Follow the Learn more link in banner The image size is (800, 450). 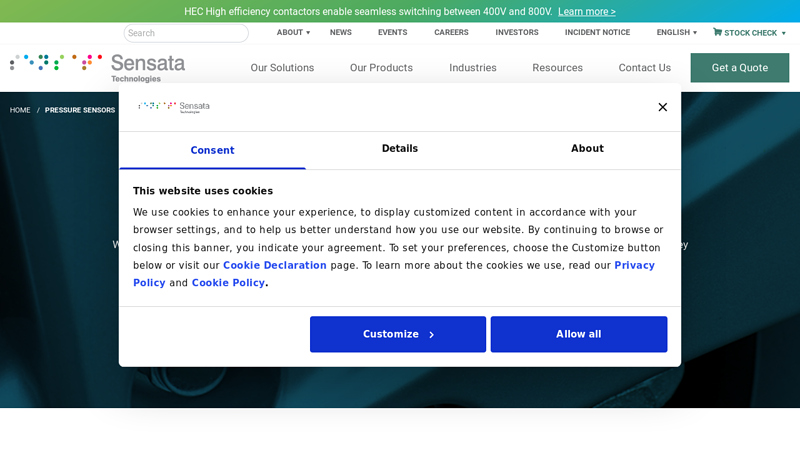click(586, 12)
